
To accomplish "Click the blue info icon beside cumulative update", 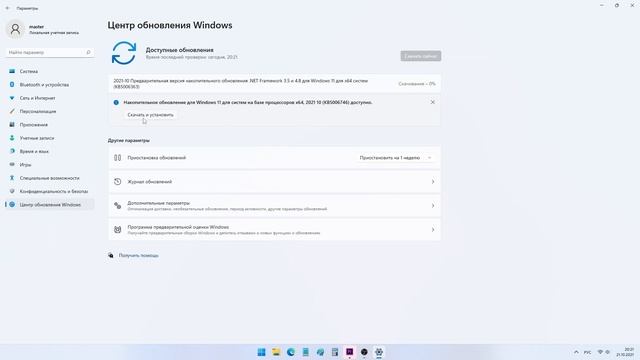I will [116, 102].
